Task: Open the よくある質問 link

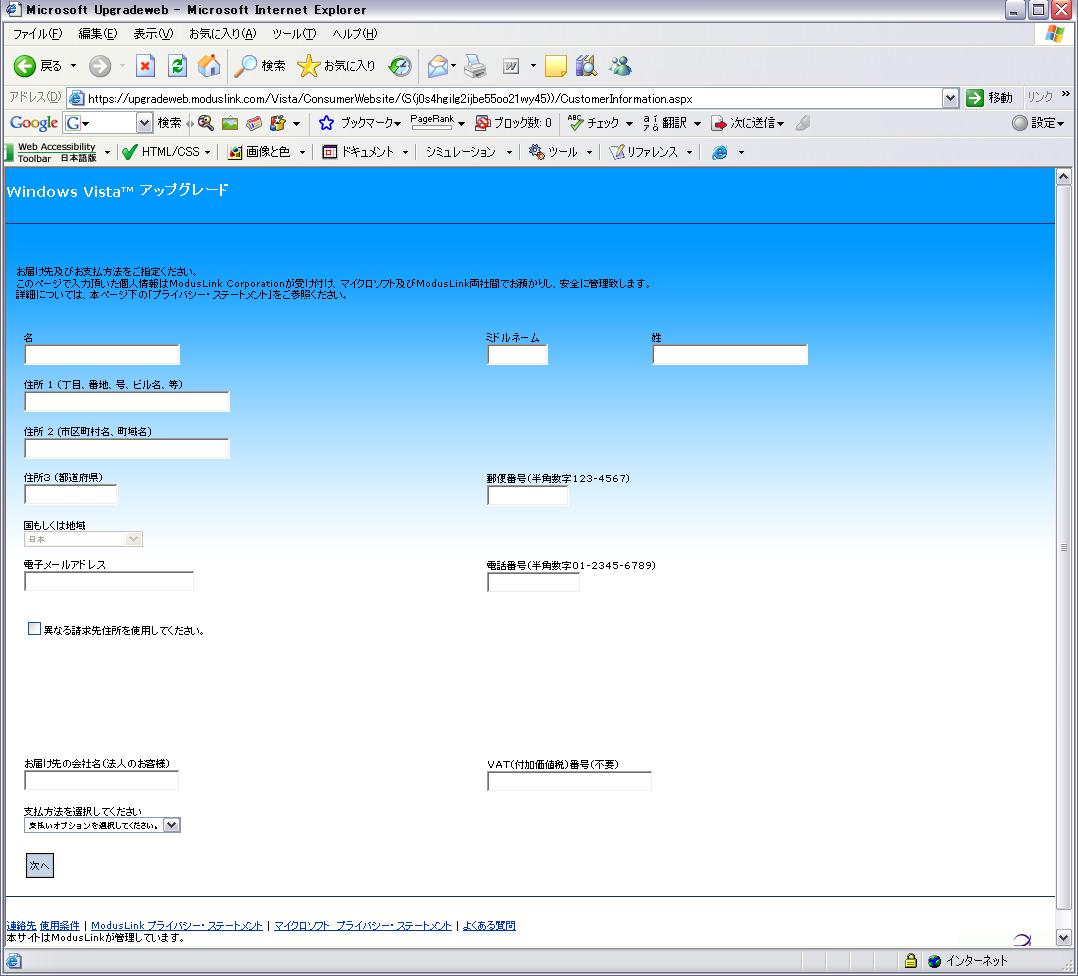Action: 489,926
